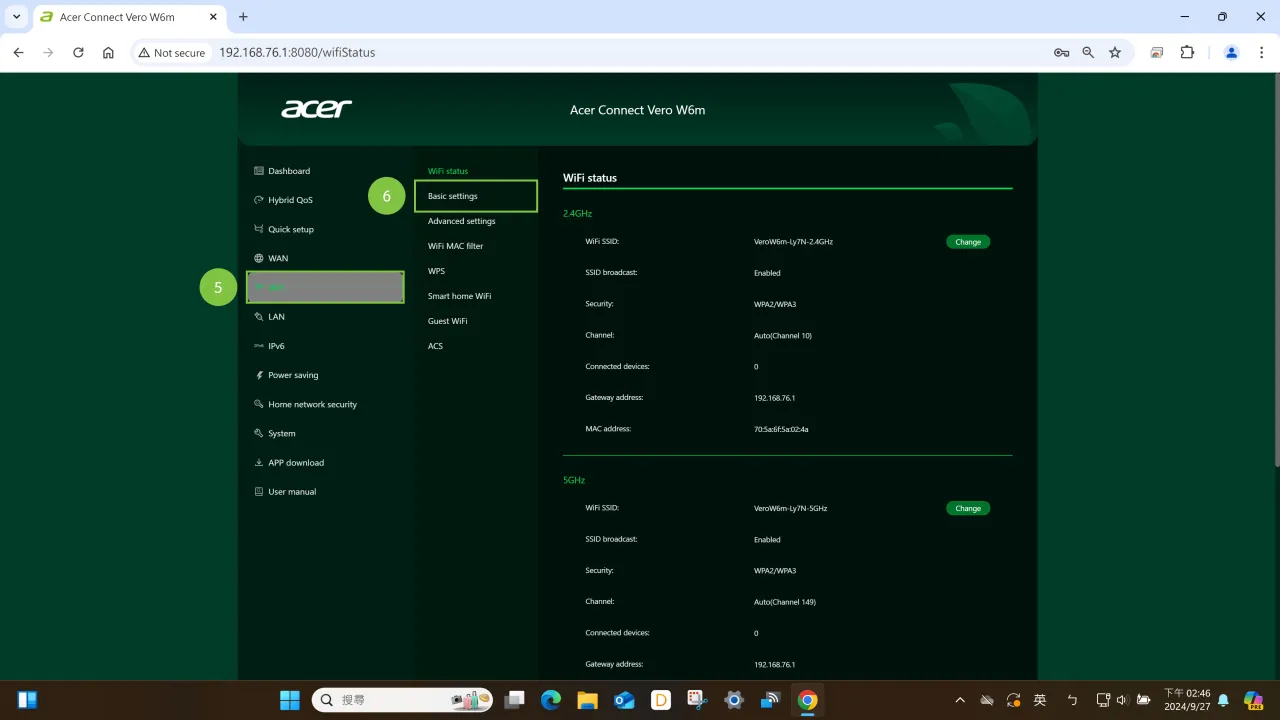Select Power saving with the lightning icon

(x=292, y=374)
